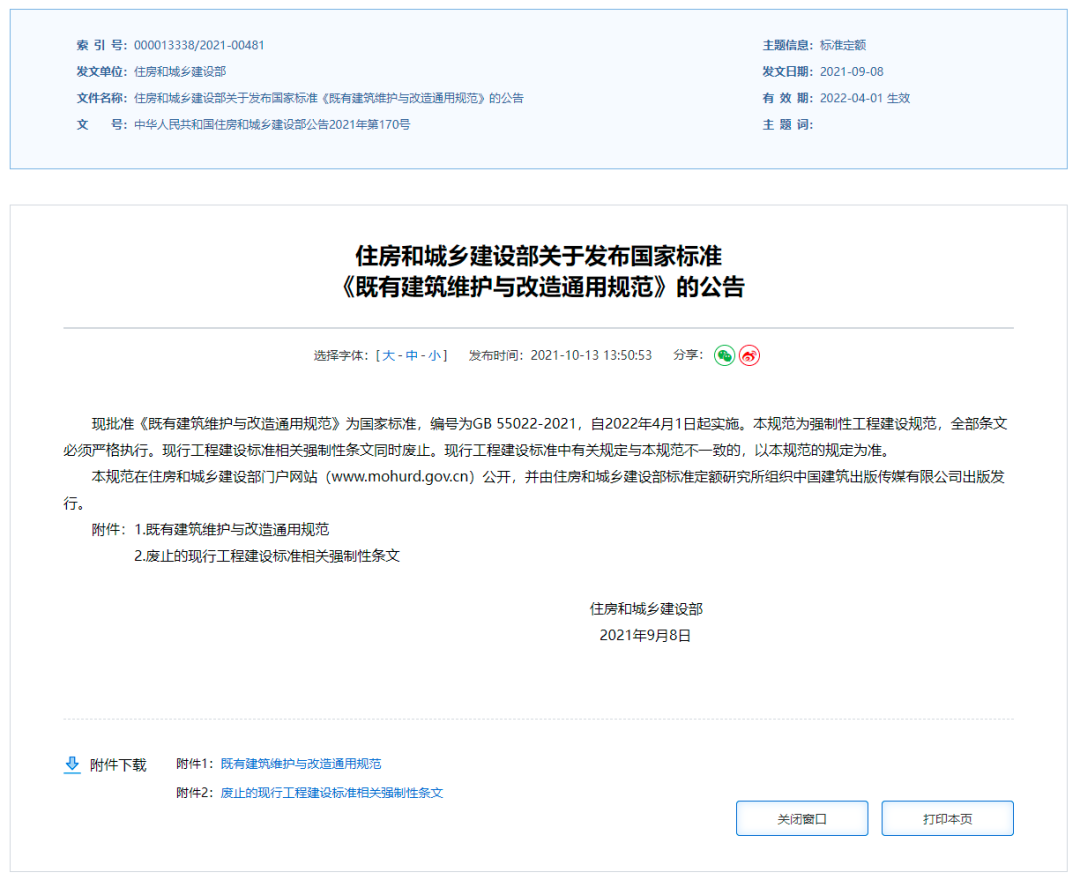Click the 发文日期 label
Viewport: 1080px width, 880px height.
point(787,72)
